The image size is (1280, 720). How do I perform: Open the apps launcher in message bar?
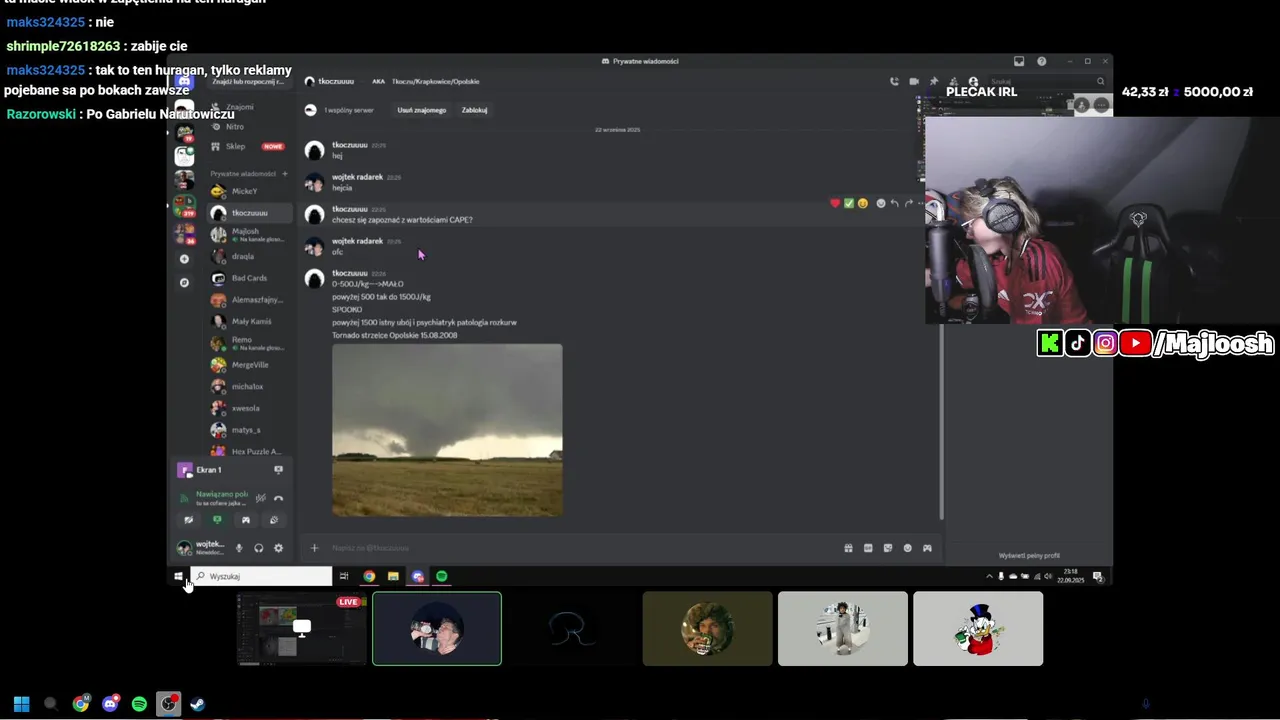point(927,548)
